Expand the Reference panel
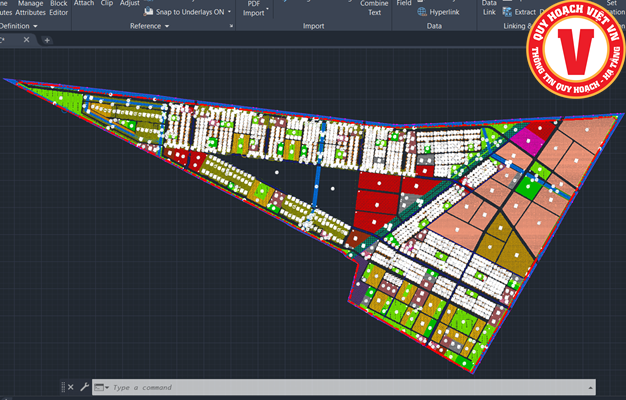Viewport: 626px width, 400px height. pyautogui.click(x=166, y=26)
